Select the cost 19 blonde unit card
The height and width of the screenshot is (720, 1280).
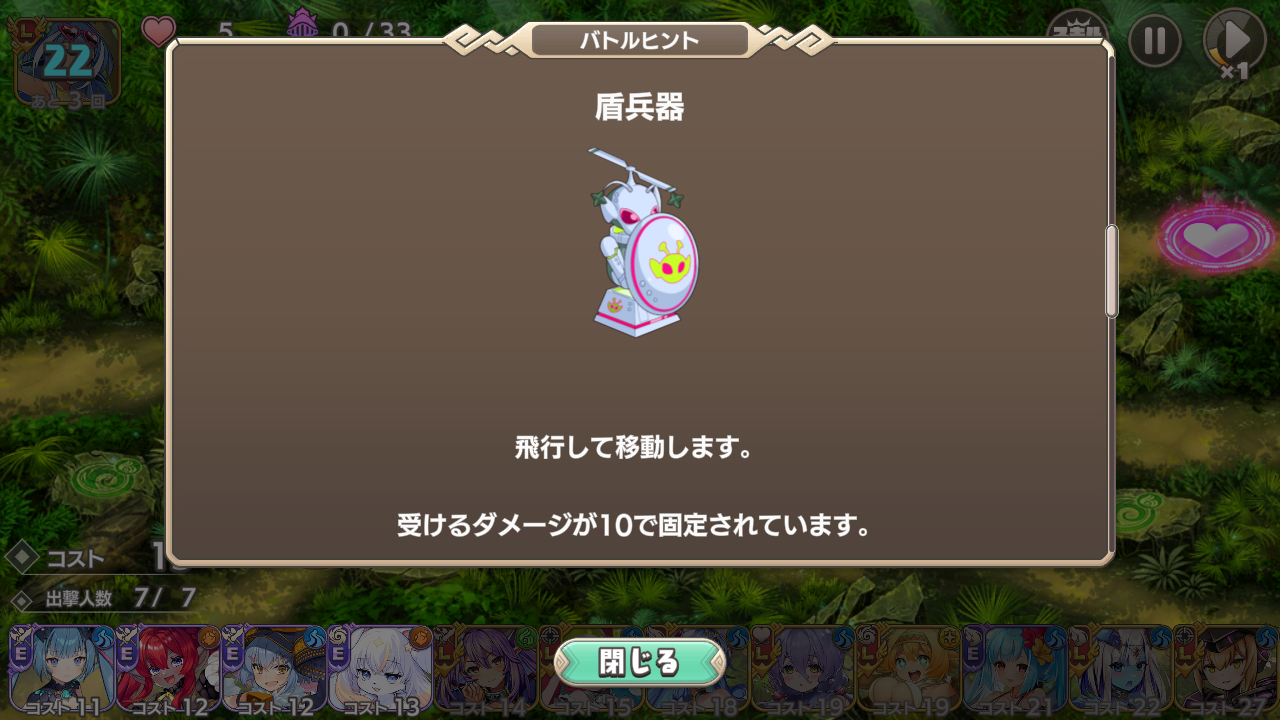(x=908, y=668)
